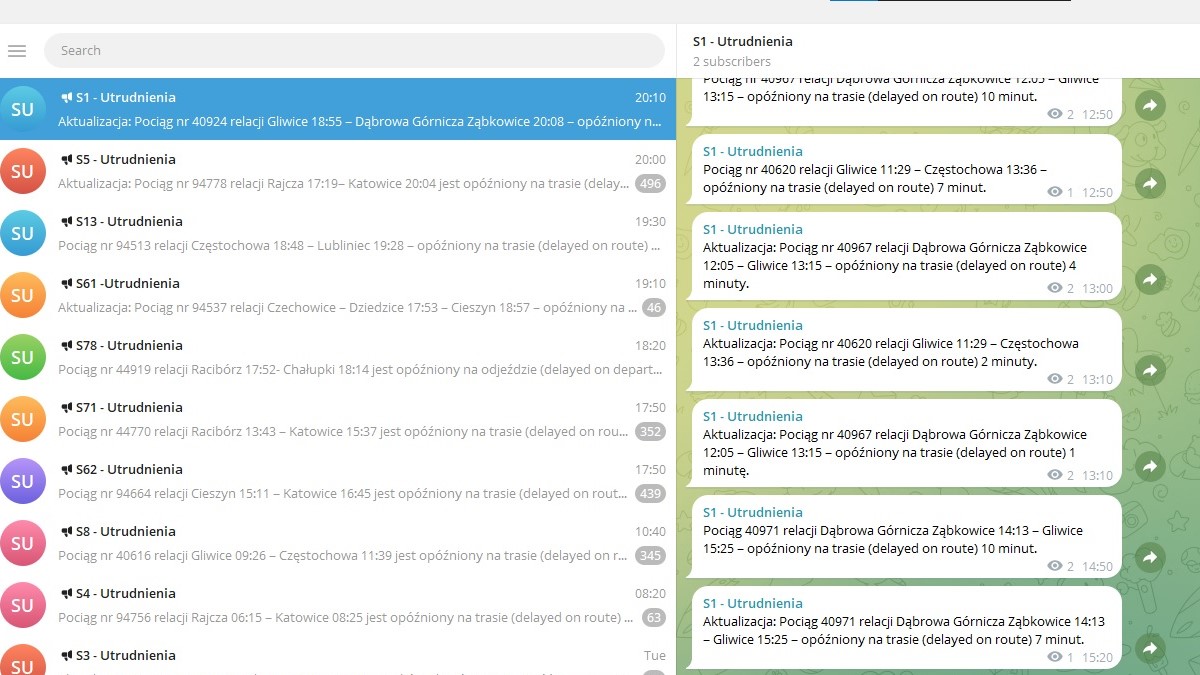Click S1 - Utrudnienia sender name in 13:00 message
Image resolution: width=1200 pixels, height=675 pixels.
point(752,229)
